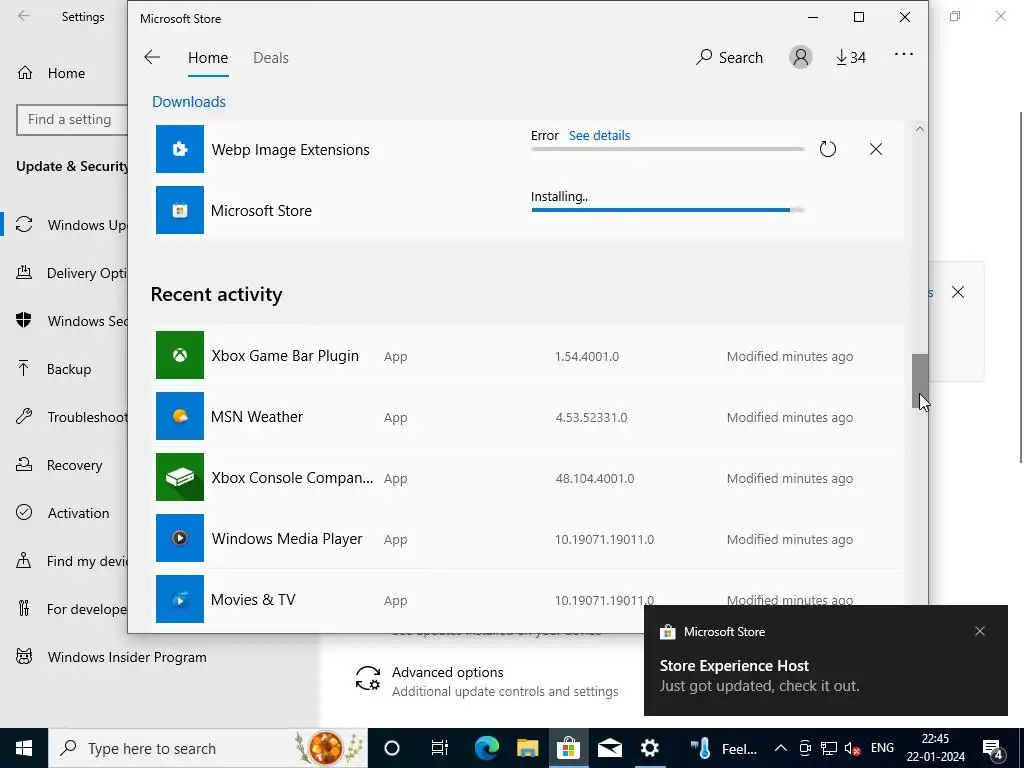Select version 48.104.4001.0 text
1024x768 pixels.
594,479
